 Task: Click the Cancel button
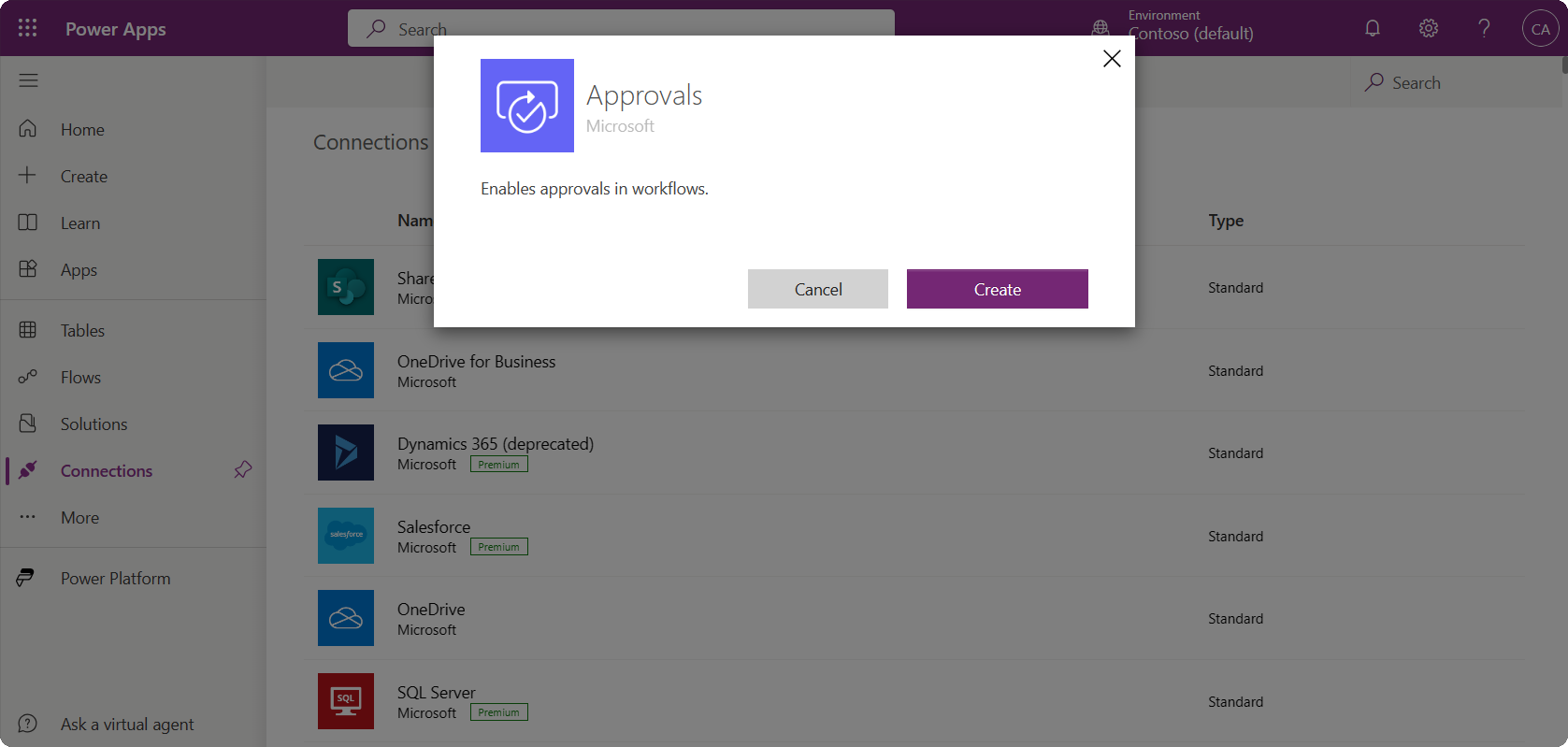click(818, 289)
